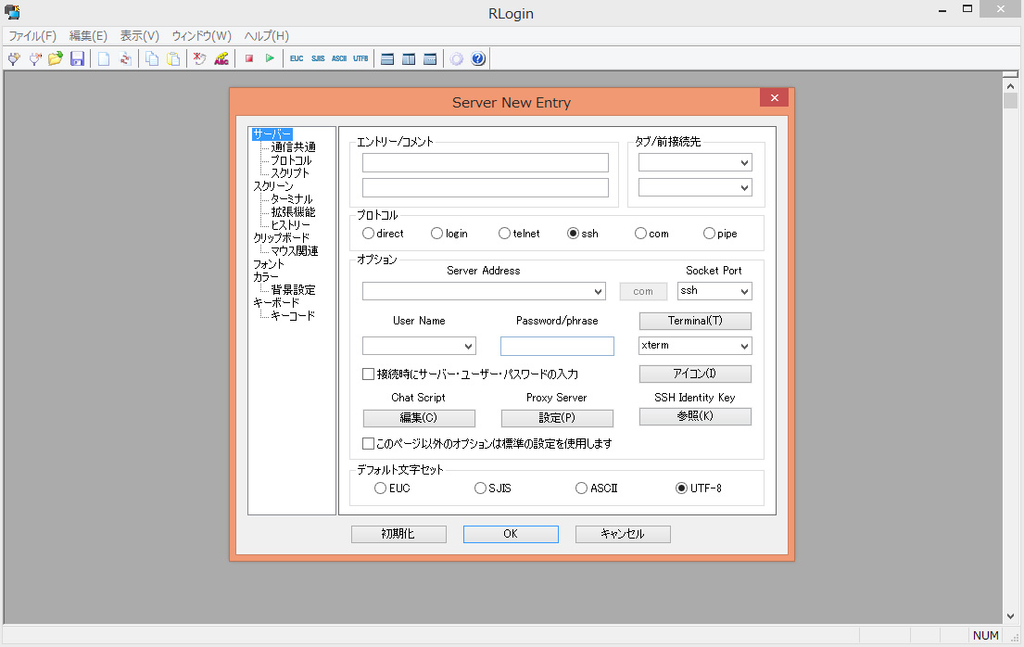This screenshot has width=1024, height=647.
Task: Select the login protocol radio button
Action: click(437, 233)
